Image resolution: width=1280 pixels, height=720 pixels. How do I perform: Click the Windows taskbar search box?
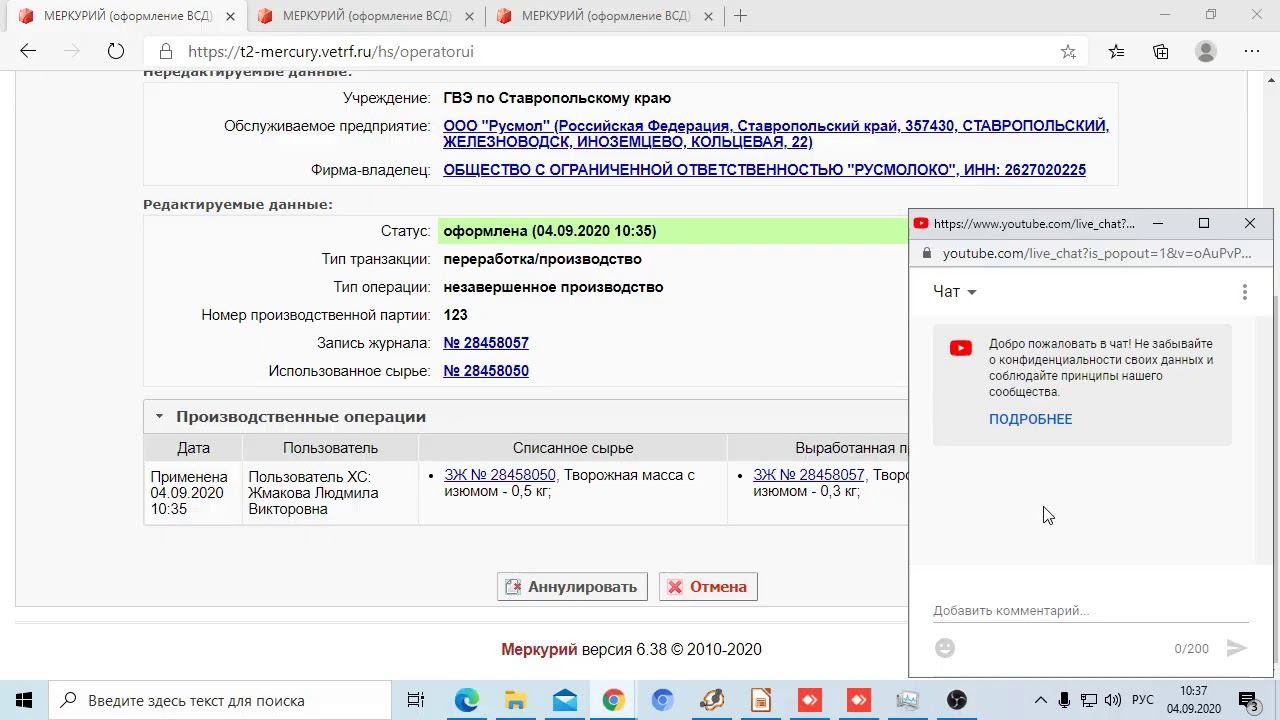tap(220, 700)
